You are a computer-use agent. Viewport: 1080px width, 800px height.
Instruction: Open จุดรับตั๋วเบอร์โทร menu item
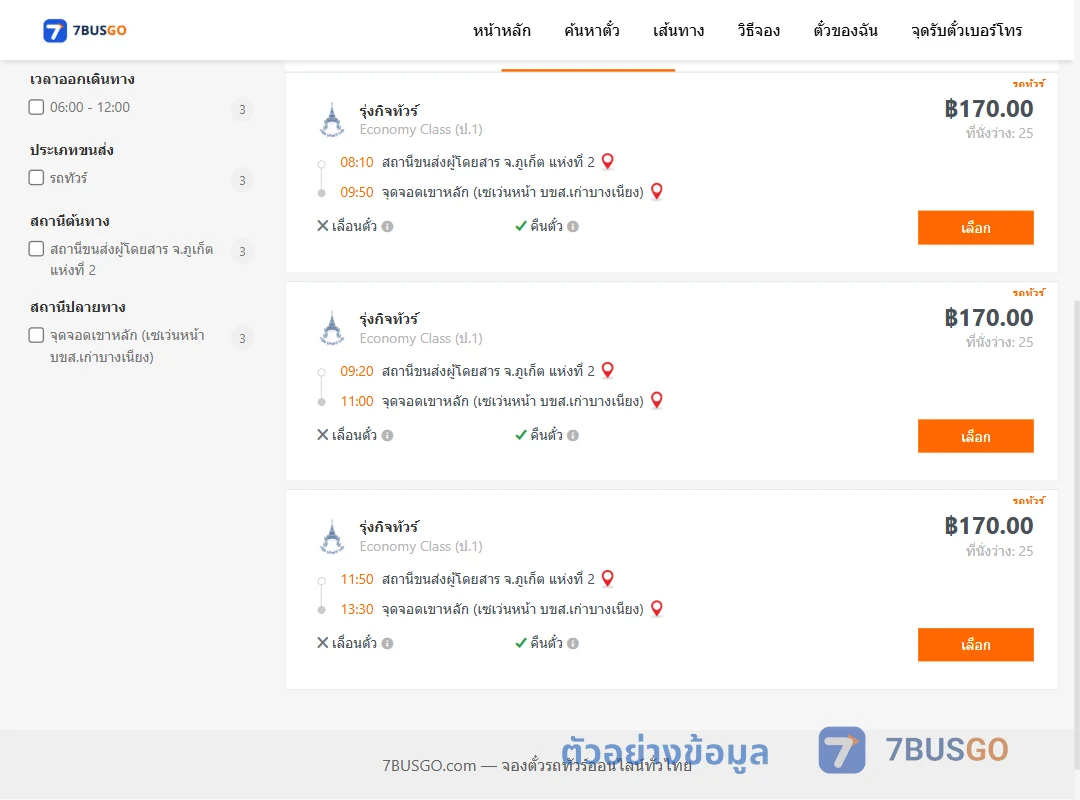[x=966, y=30]
